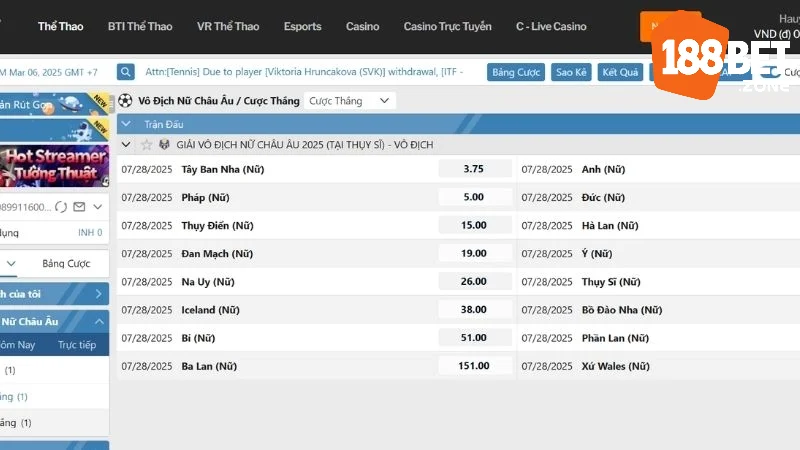Click team name Hà Lan (Nữ)
Image resolution: width=800 pixels, height=450 pixels.
point(610,226)
